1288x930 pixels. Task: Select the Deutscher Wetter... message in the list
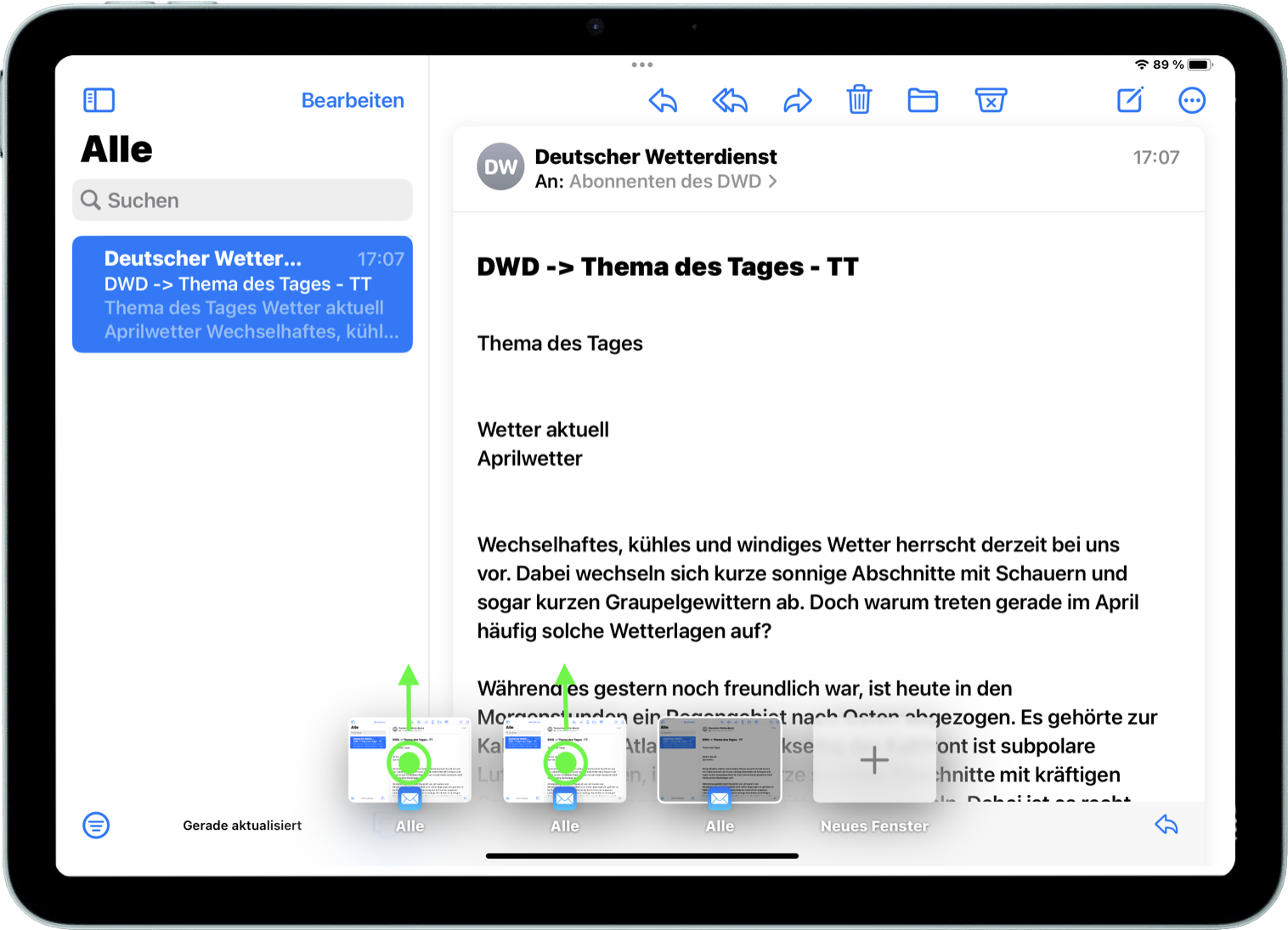pos(242,294)
